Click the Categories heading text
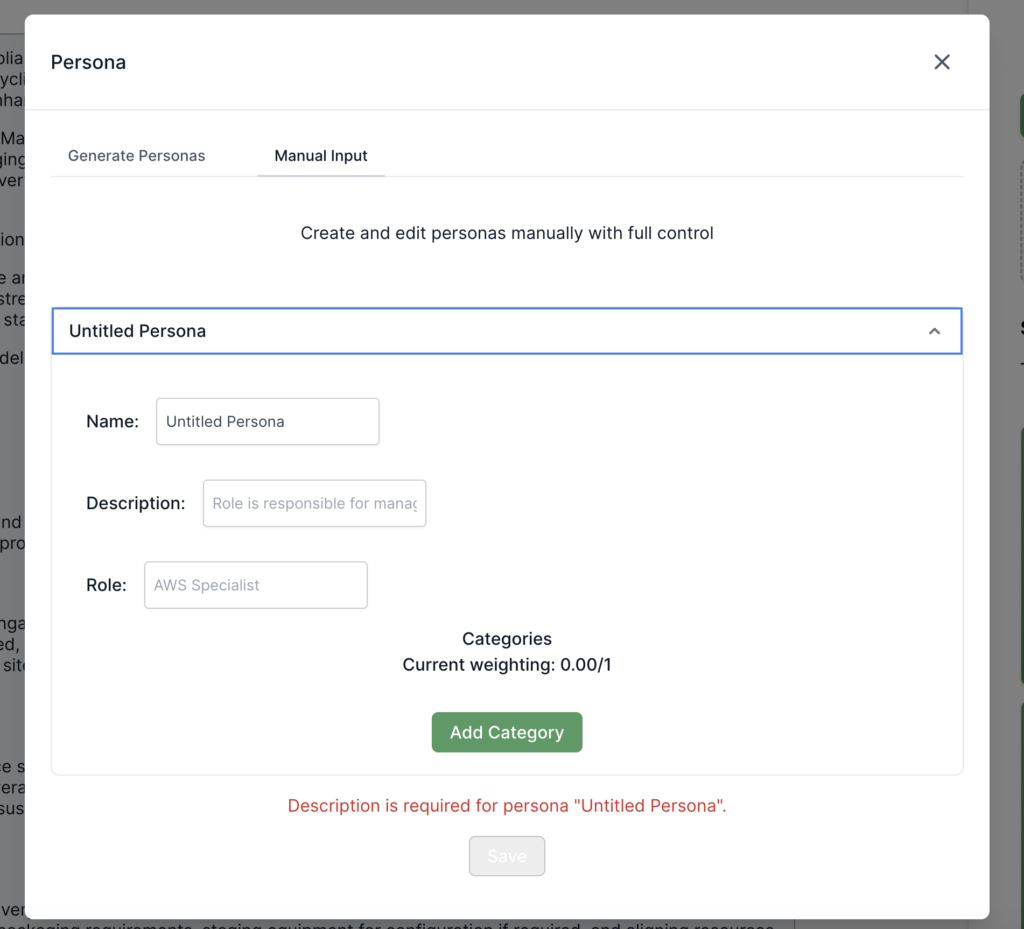 click(x=506, y=639)
